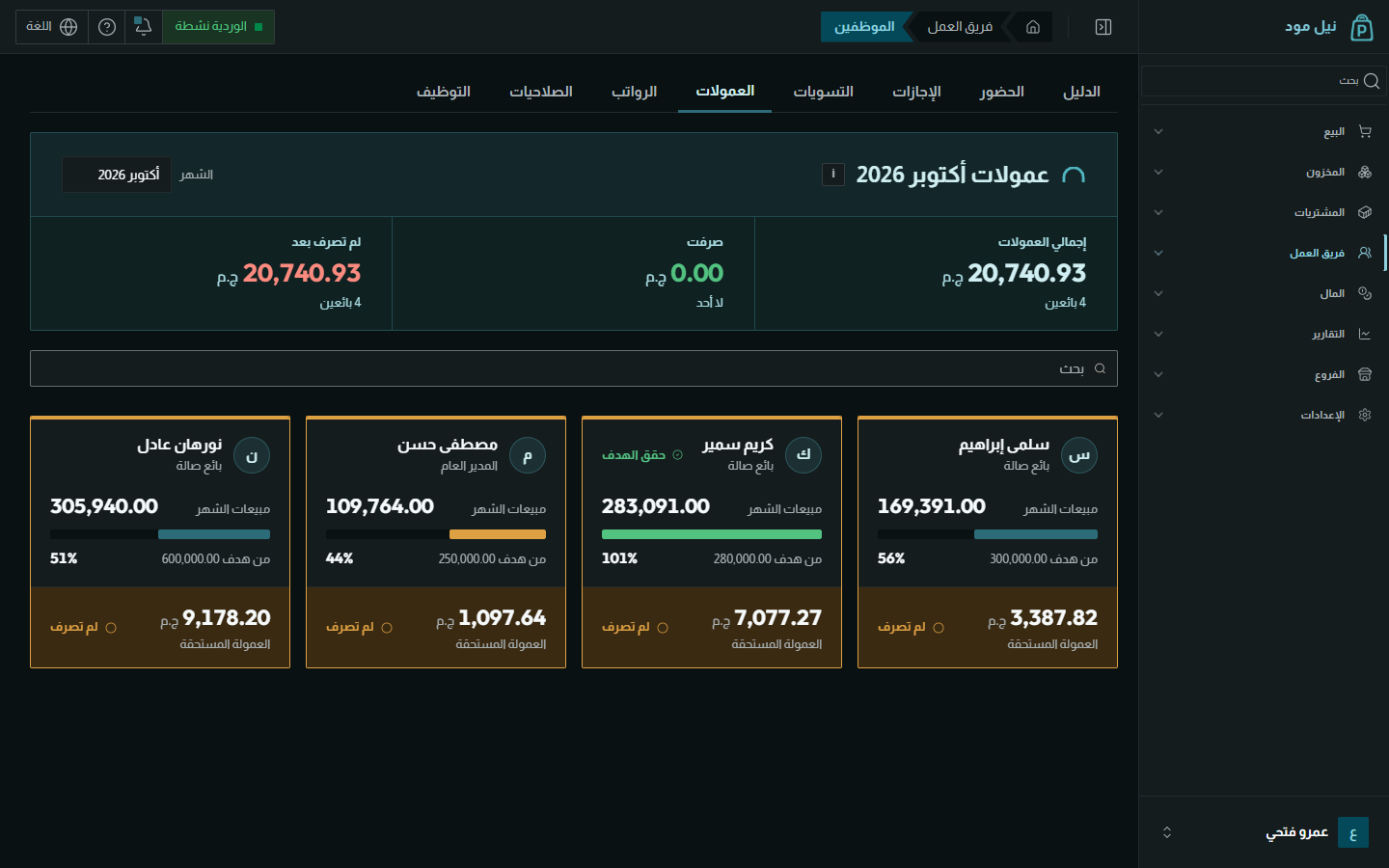Open the الإجازات tab
Image resolution: width=1389 pixels, height=868 pixels.
coord(916,92)
